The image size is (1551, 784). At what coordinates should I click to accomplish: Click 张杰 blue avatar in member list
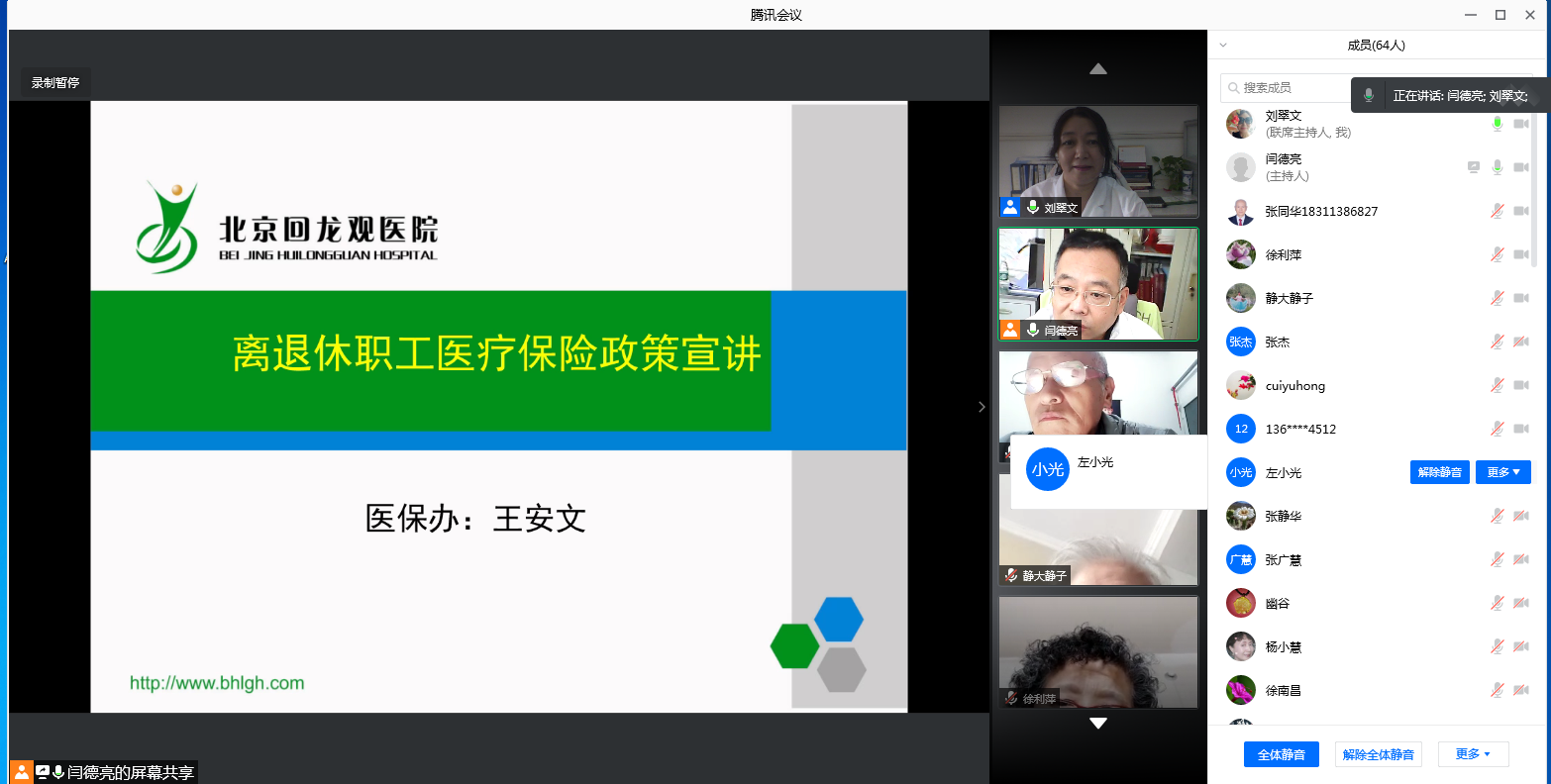coord(1241,342)
